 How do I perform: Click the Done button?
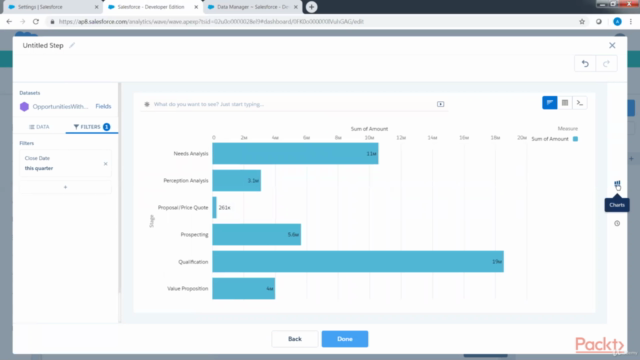click(345, 339)
